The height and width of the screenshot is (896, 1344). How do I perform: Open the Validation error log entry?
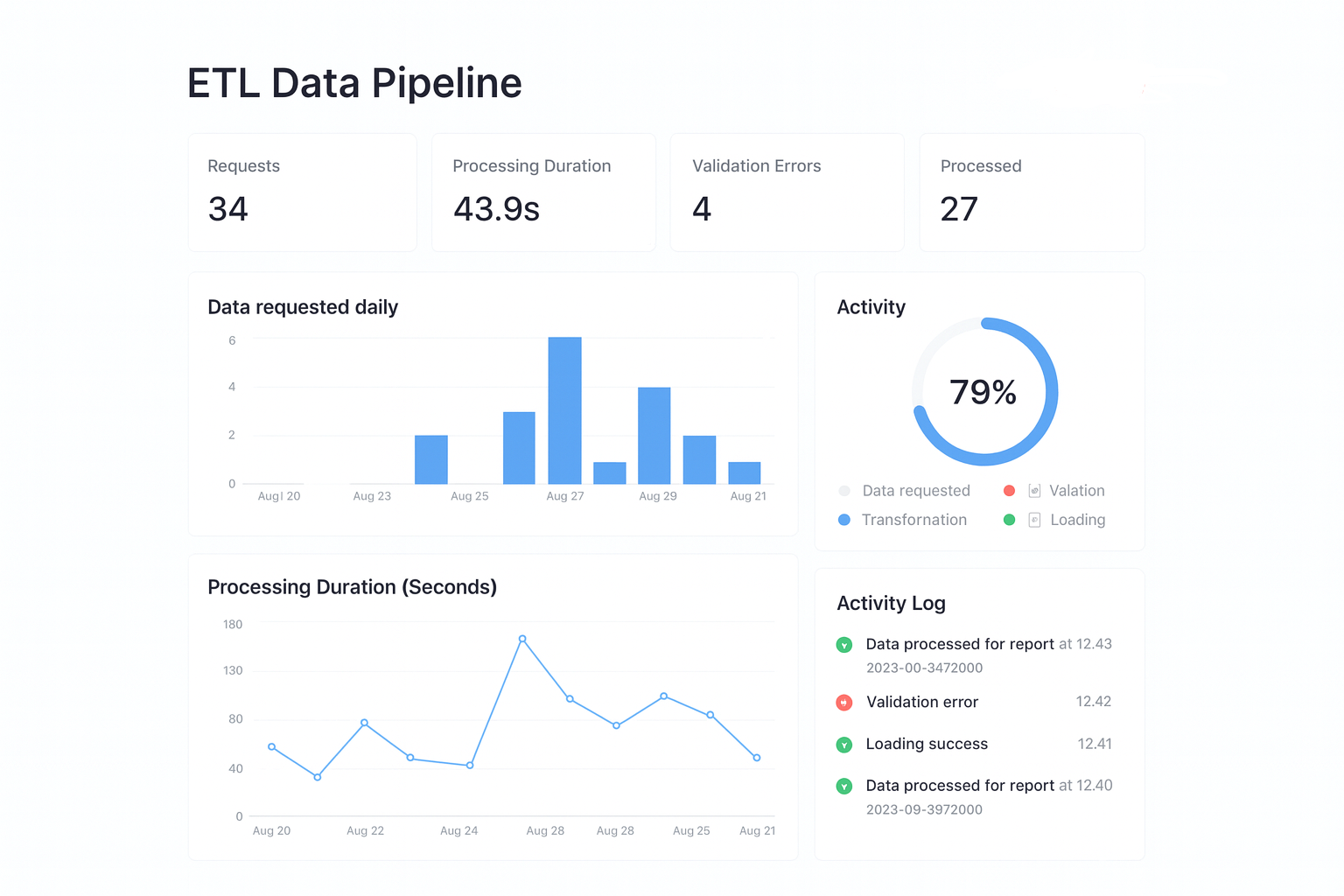click(x=922, y=702)
